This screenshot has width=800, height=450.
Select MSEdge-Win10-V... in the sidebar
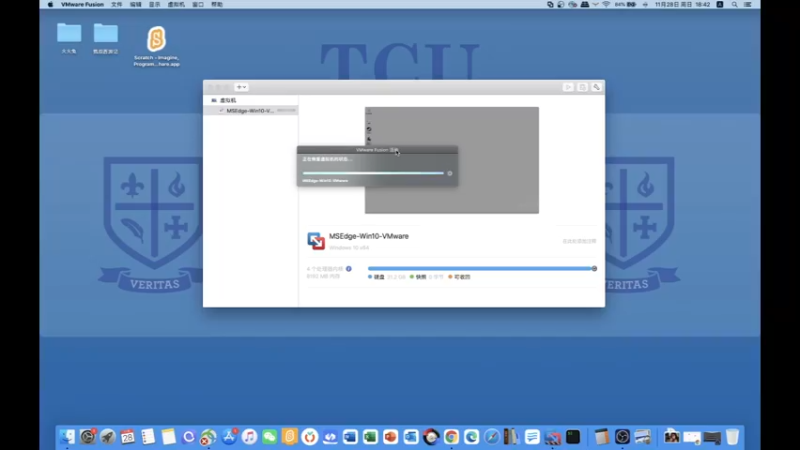pyautogui.click(x=251, y=111)
